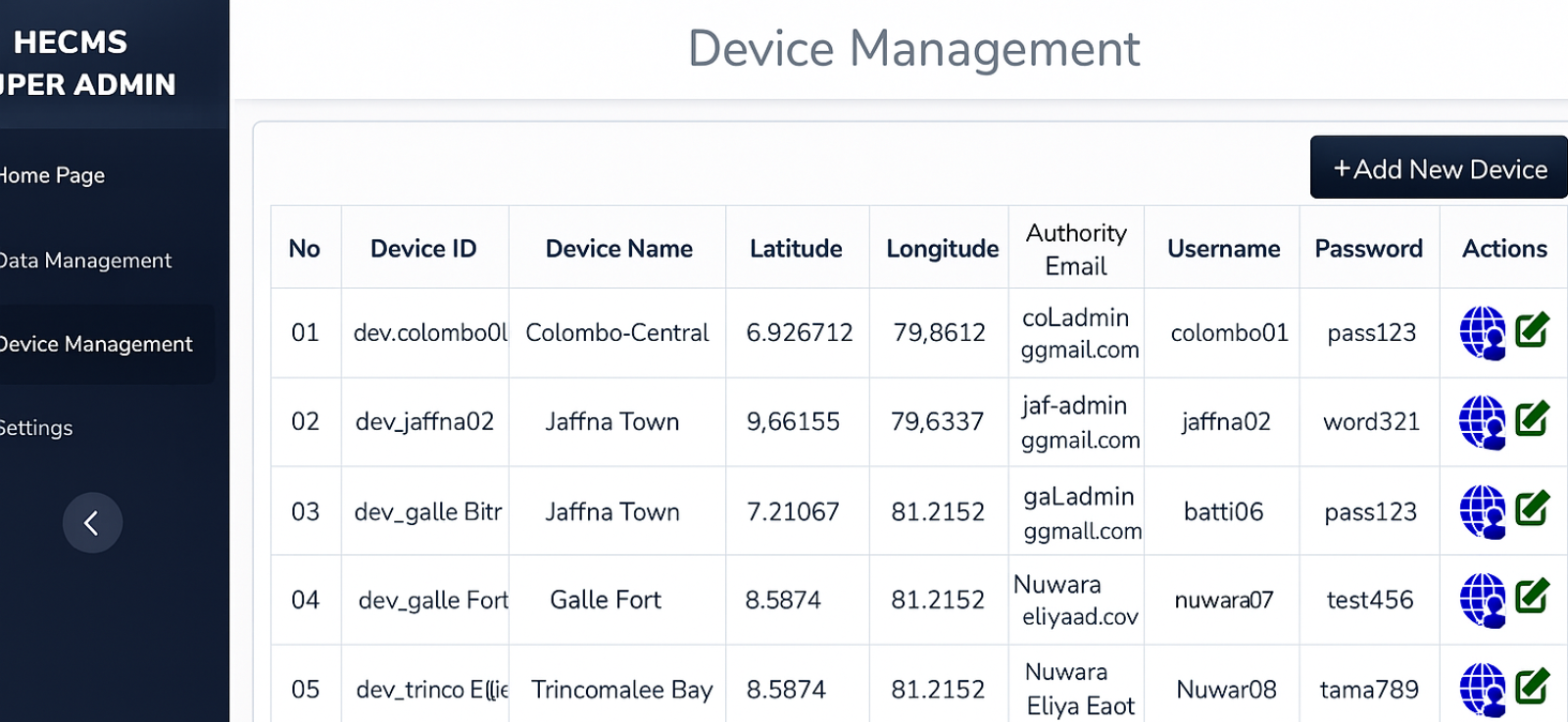The width and height of the screenshot is (1568, 722).
Task: Click edit icon for Colombo-Central device
Action: (1532, 330)
